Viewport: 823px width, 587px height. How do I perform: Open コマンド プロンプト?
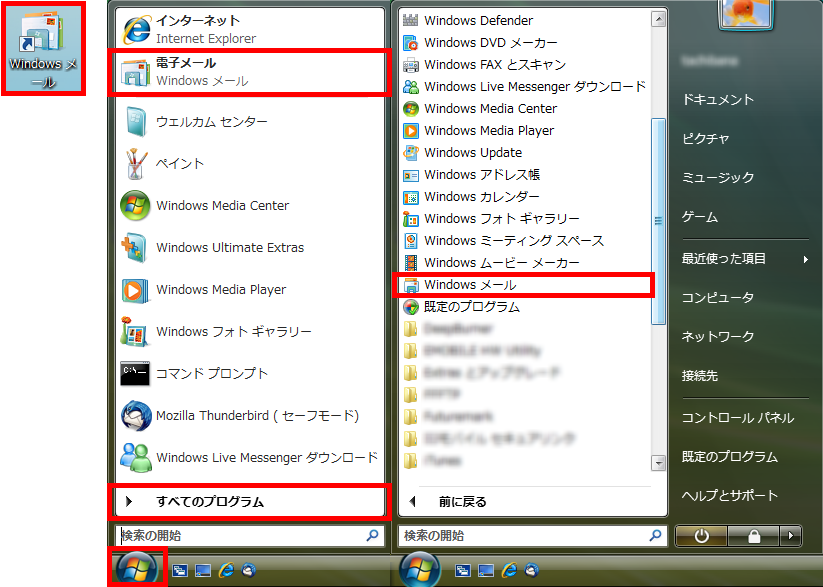pos(212,374)
